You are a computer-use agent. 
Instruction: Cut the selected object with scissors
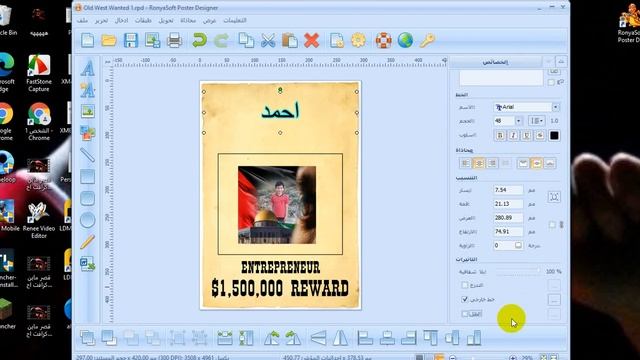click(x=268, y=40)
